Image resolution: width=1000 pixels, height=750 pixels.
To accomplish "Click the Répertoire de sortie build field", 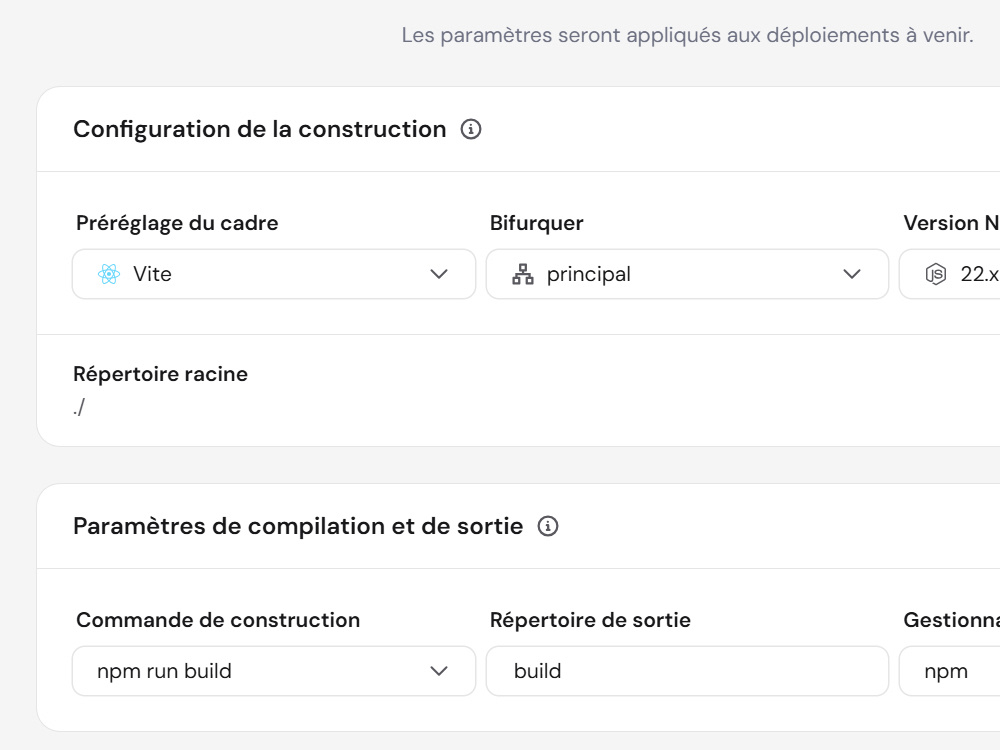I will pyautogui.click(x=688, y=671).
